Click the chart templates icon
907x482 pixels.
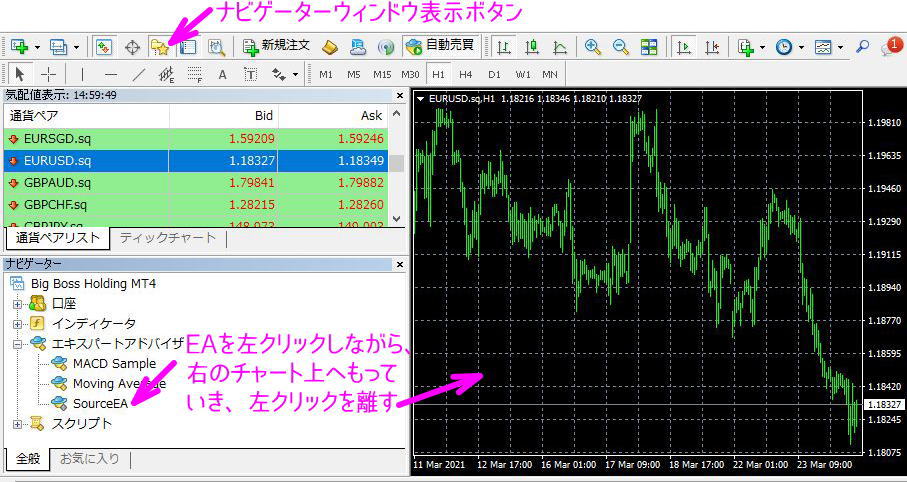pyautogui.click(x=823, y=47)
